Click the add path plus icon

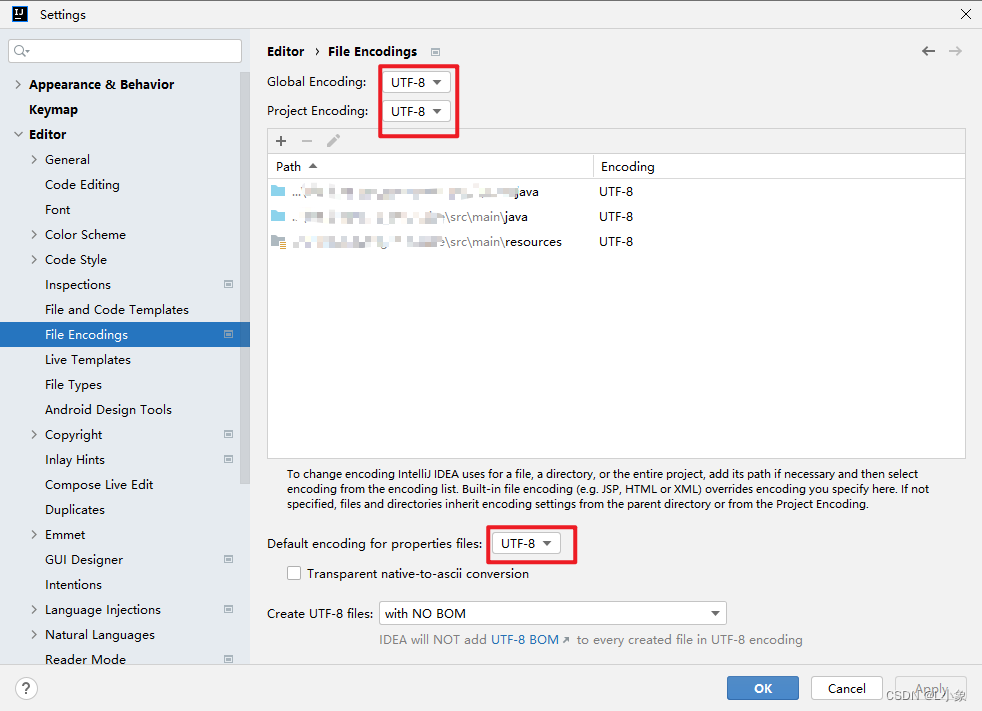coord(281,141)
